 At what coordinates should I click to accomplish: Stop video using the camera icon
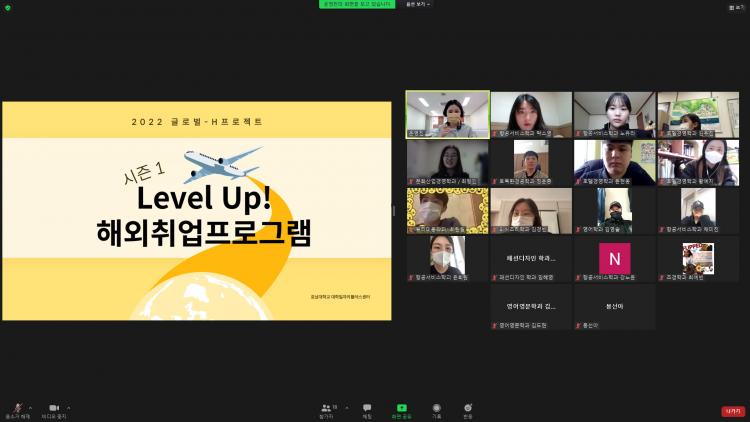coord(53,408)
